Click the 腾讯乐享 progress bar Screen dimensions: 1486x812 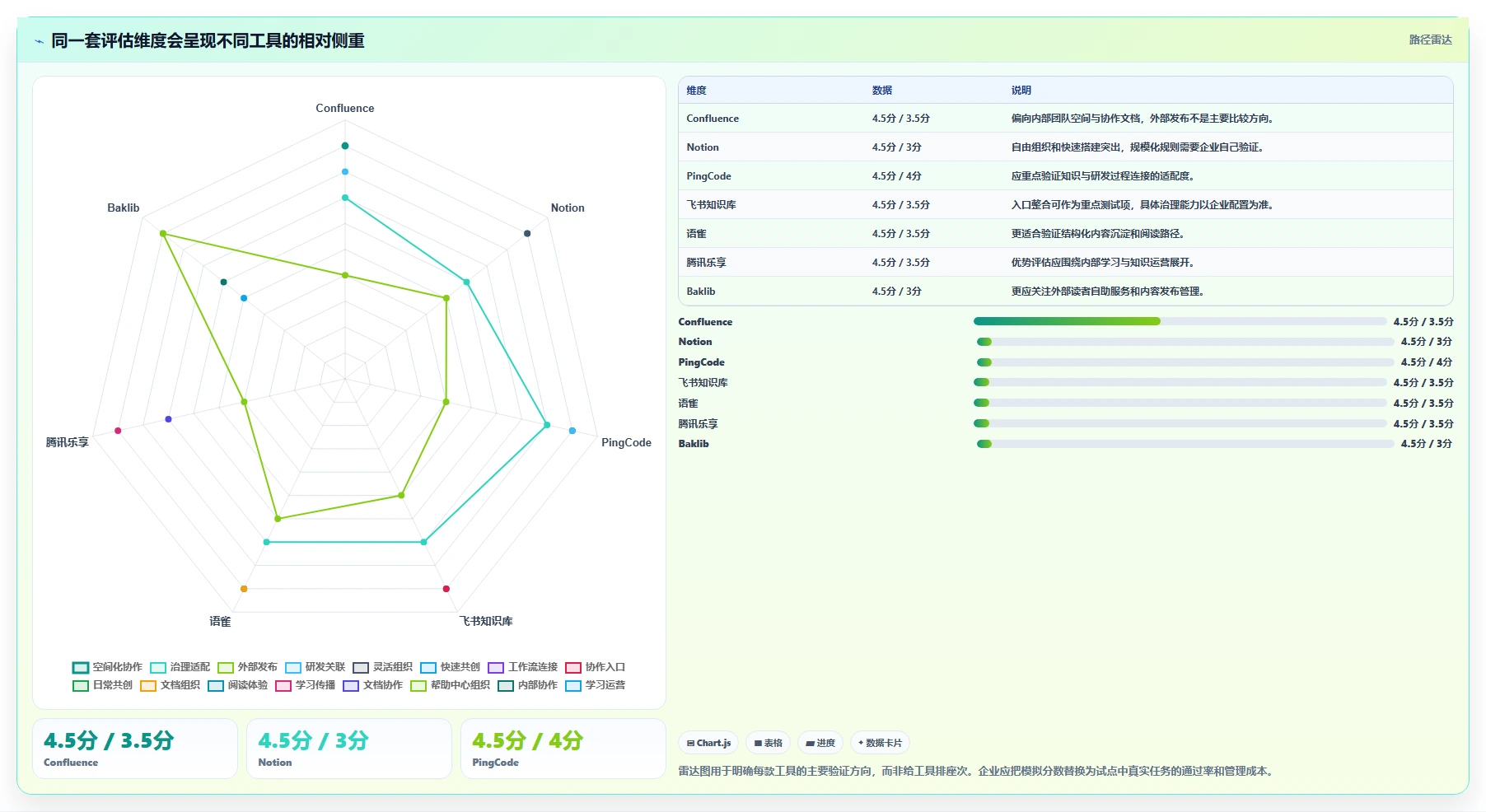pos(1180,423)
